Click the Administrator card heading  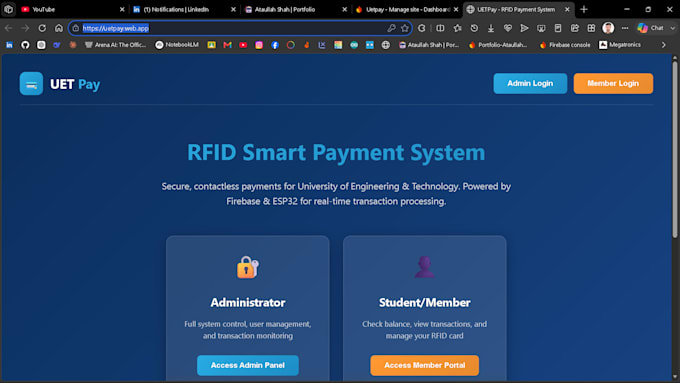click(248, 302)
